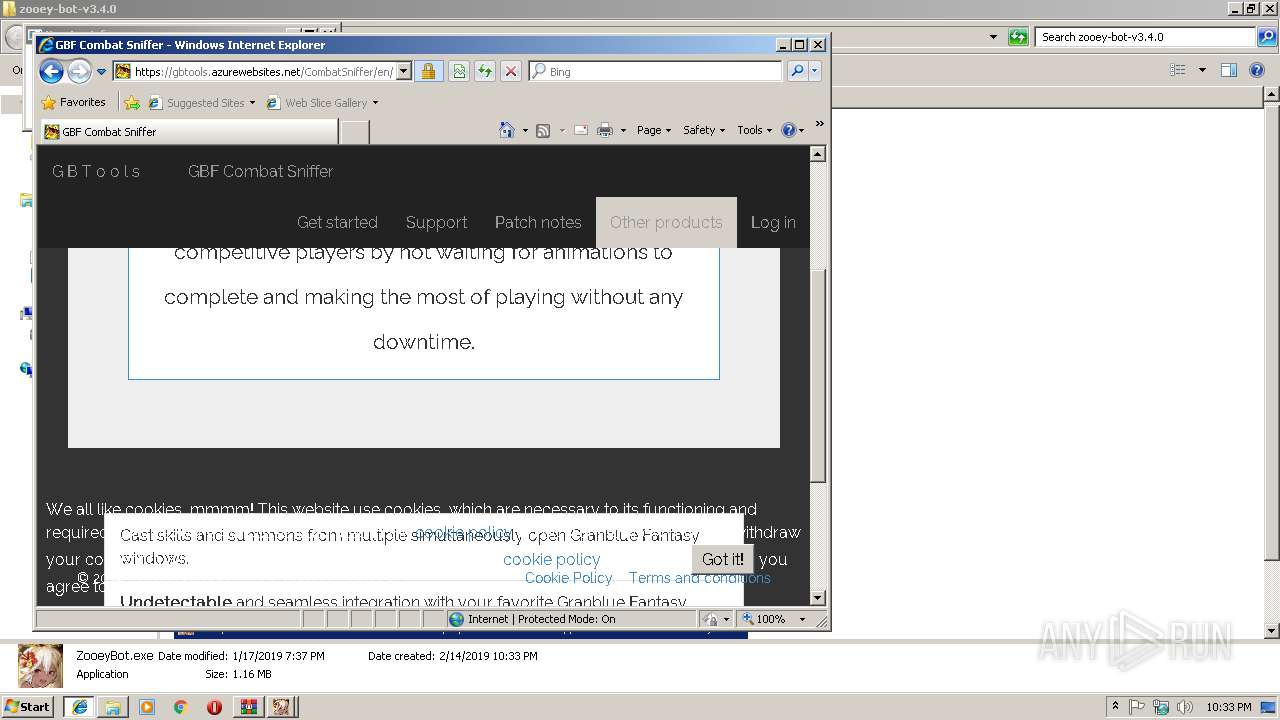The image size is (1280, 720).
Task: Open recent pages dropdown beside forward arrow
Action: coord(101,72)
